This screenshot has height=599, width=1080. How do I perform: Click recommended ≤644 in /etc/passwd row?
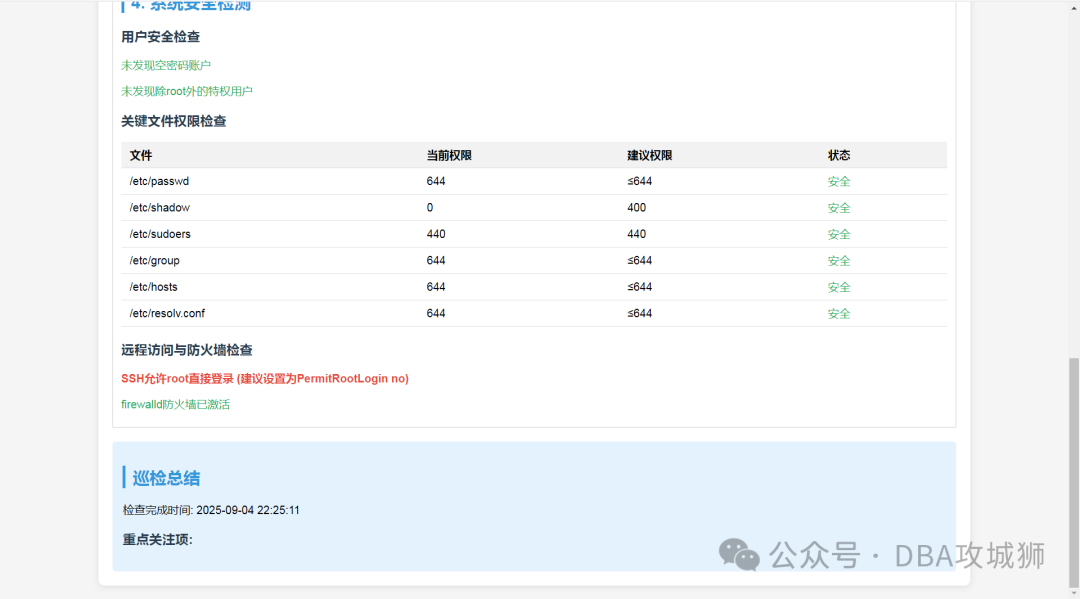[x=639, y=182]
